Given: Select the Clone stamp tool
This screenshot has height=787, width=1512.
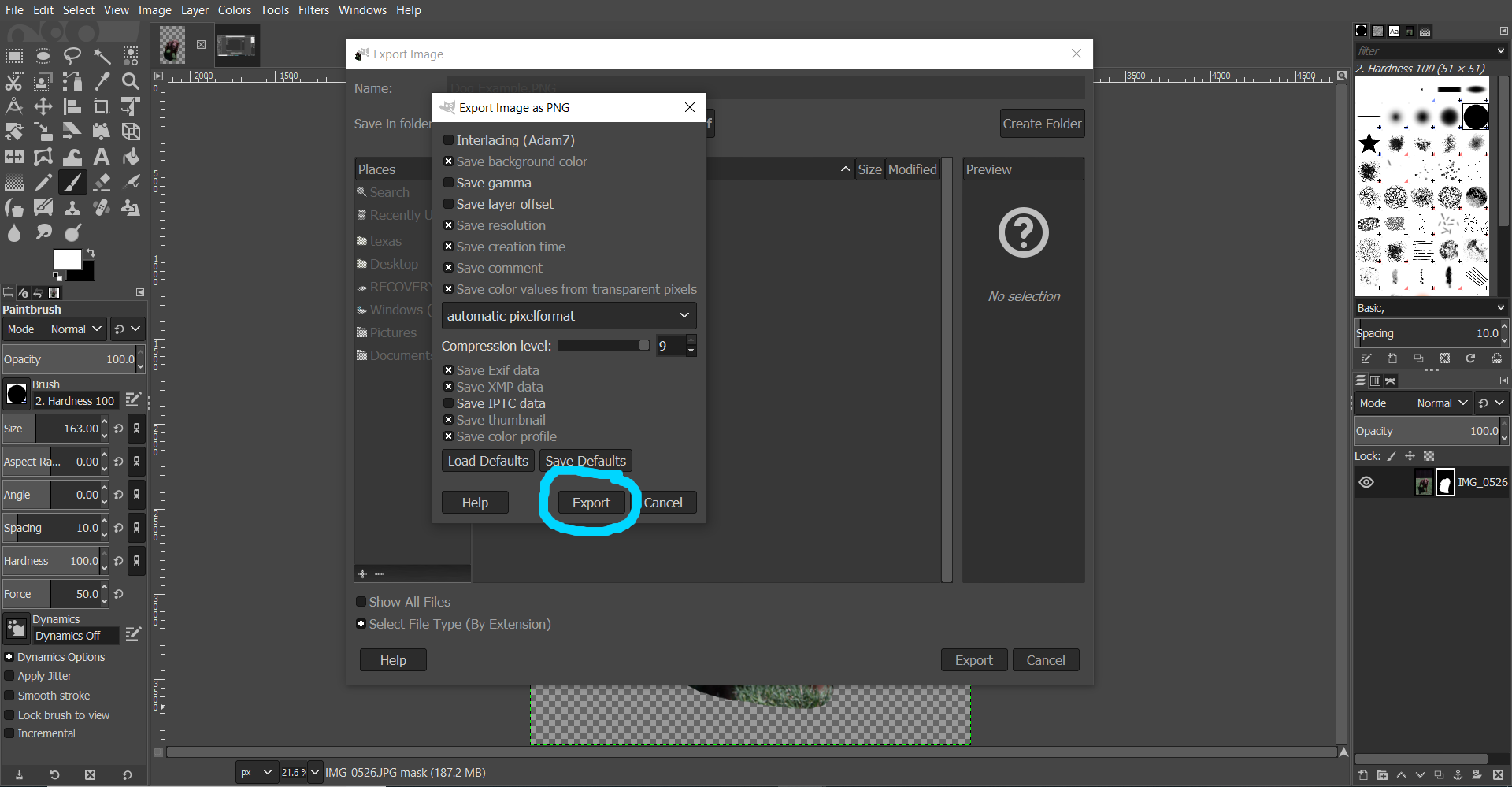Looking at the screenshot, I should (72, 207).
